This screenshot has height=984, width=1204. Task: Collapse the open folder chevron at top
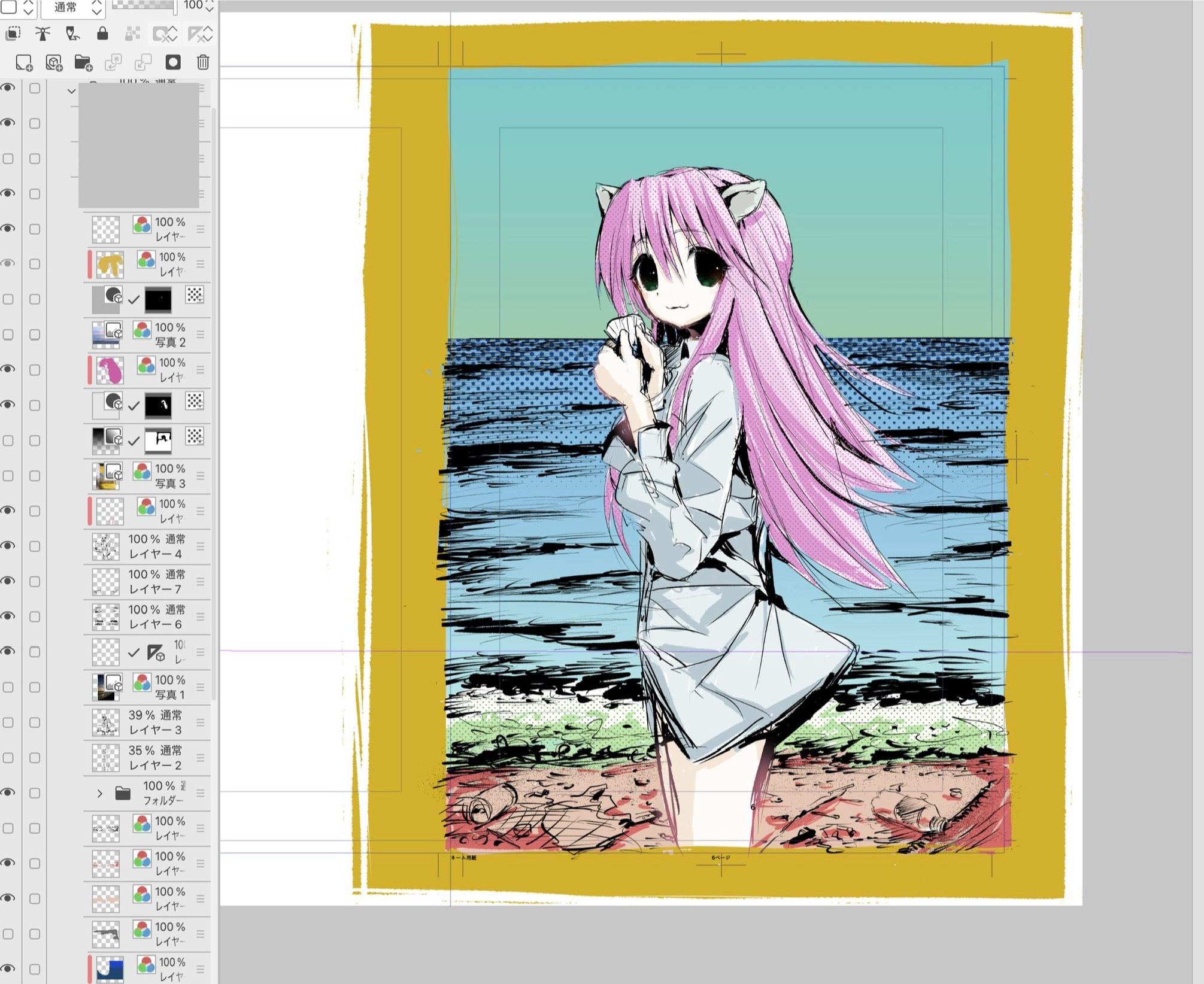tap(72, 91)
